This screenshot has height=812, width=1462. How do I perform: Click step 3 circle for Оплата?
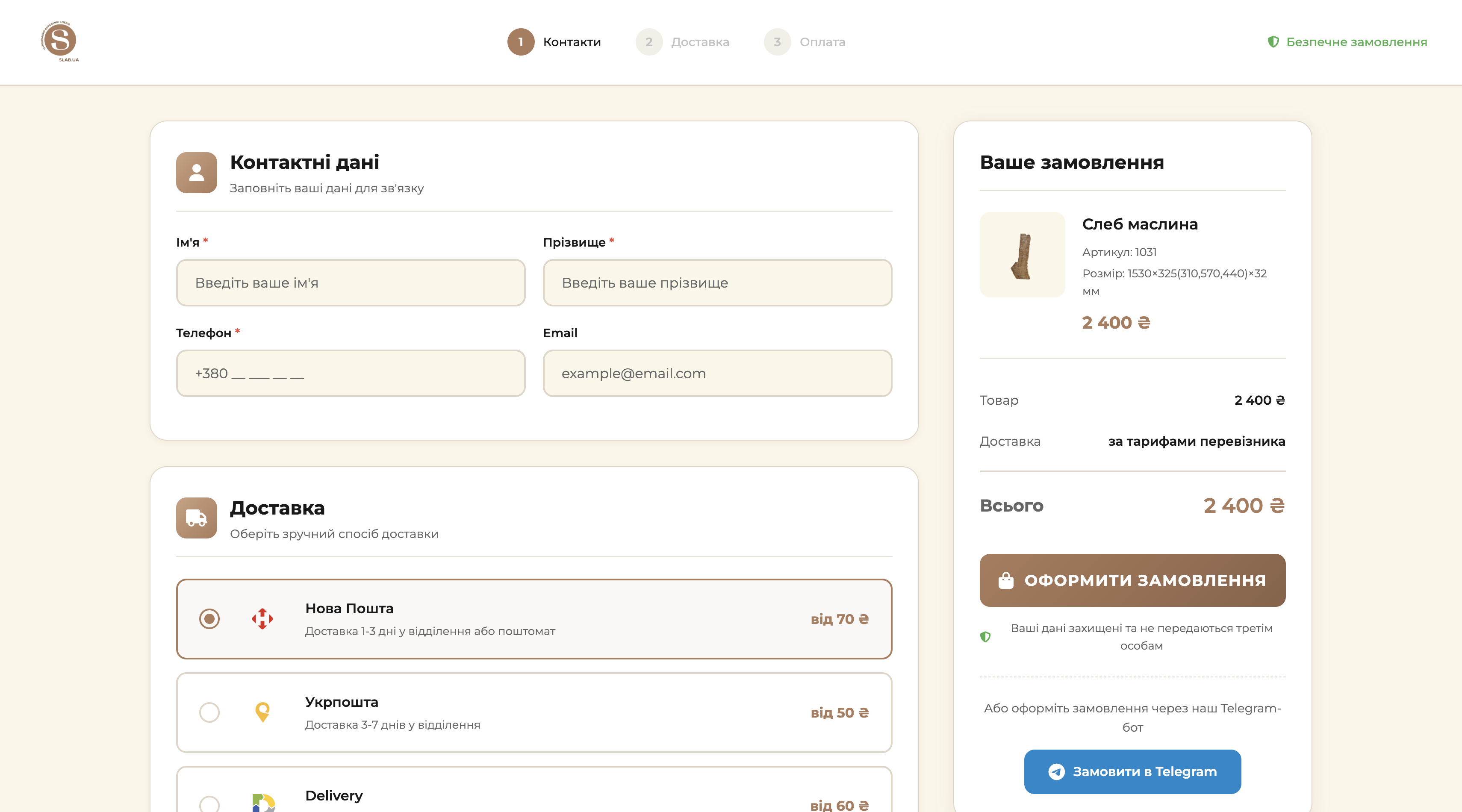tap(777, 42)
